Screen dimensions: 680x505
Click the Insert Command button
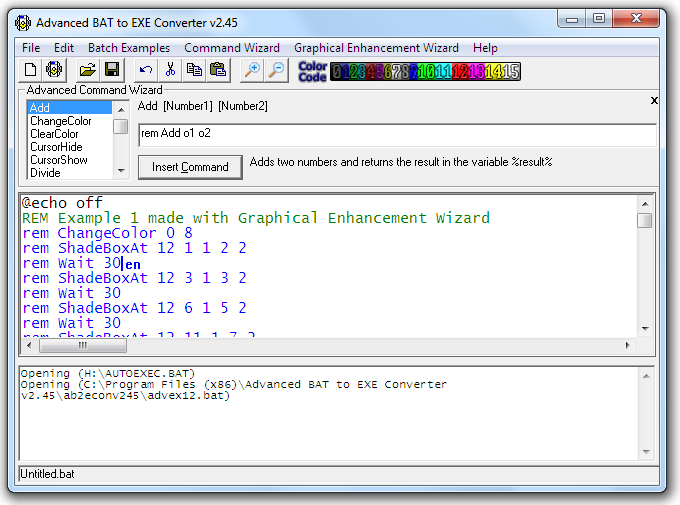point(190,167)
